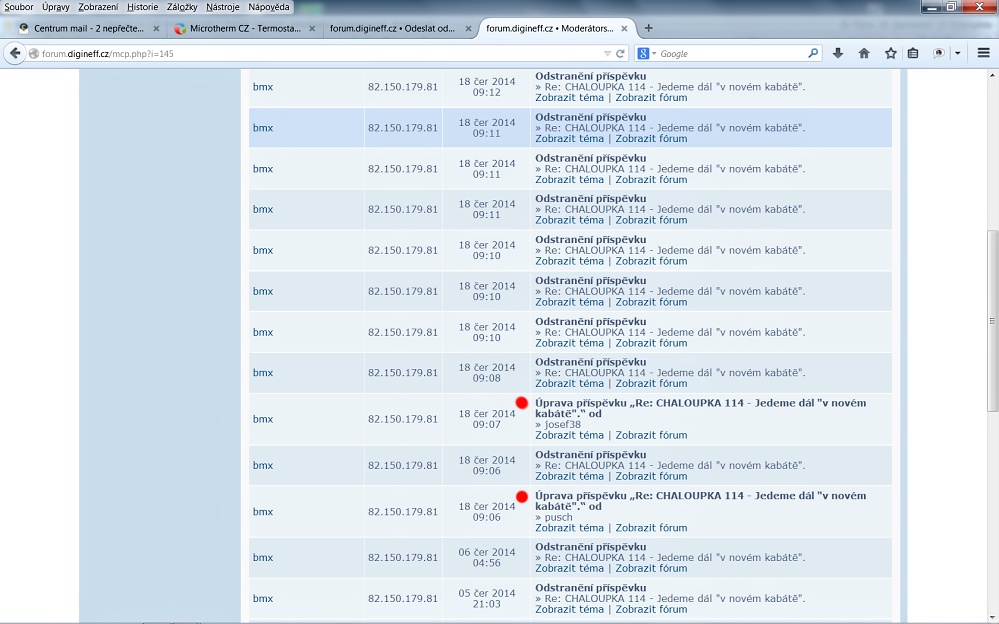Show bookmarks list icon next to star
Image resolution: width=999 pixels, height=624 pixels.
click(913, 53)
